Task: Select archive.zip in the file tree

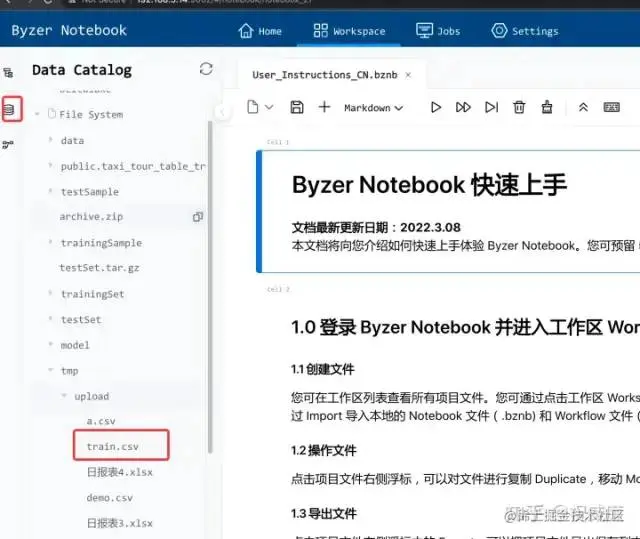Action: click(91, 217)
